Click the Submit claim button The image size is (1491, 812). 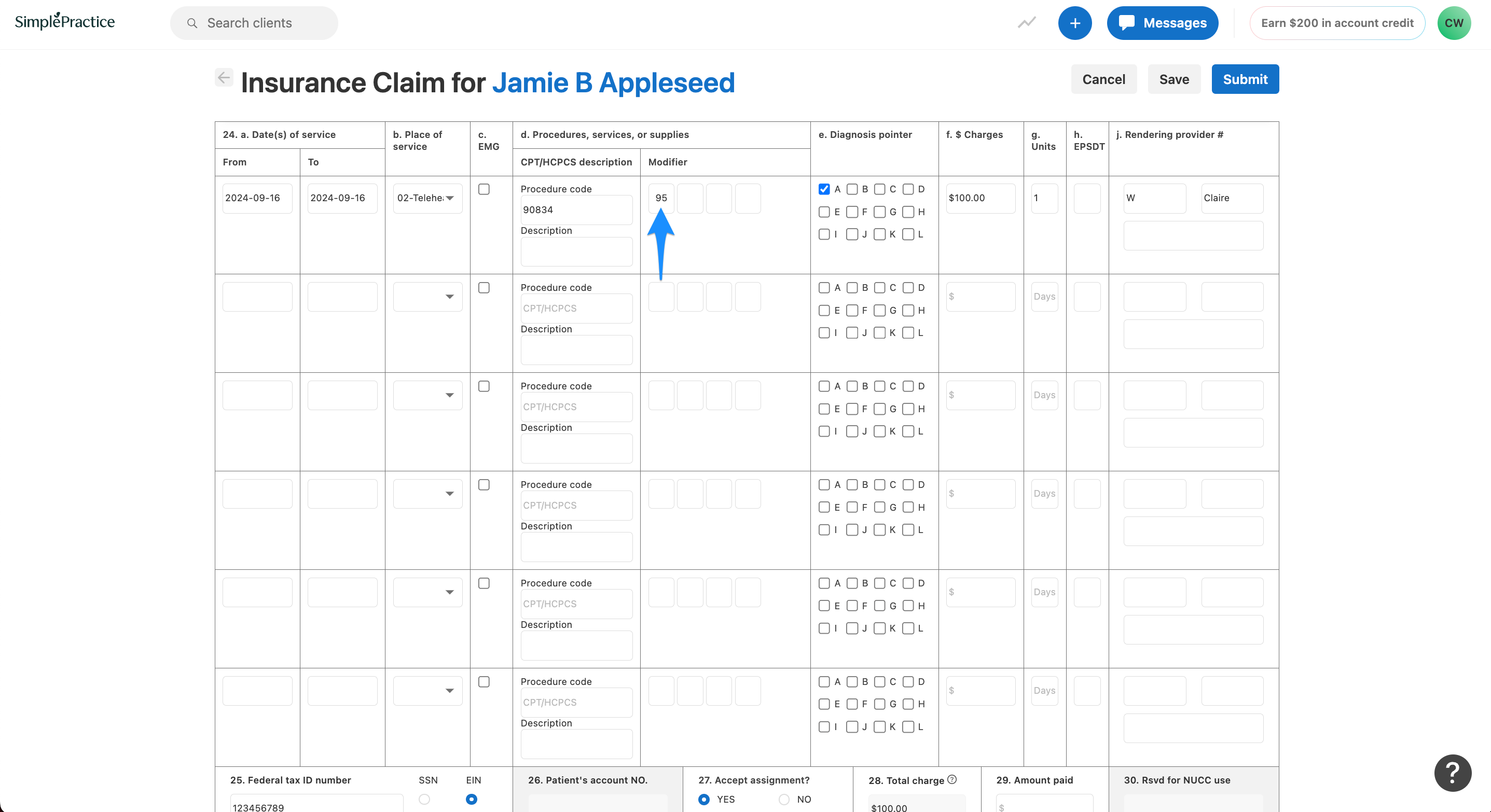coord(1245,79)
